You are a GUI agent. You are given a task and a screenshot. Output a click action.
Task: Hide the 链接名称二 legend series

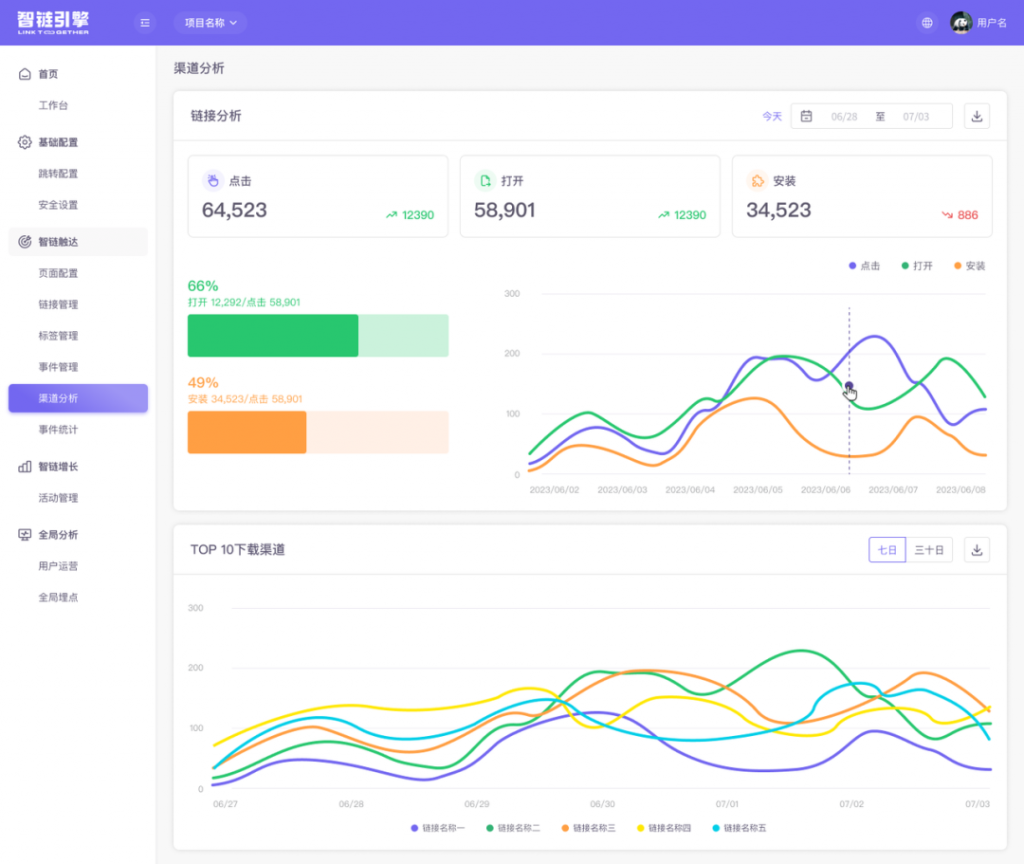pos(513,828)
